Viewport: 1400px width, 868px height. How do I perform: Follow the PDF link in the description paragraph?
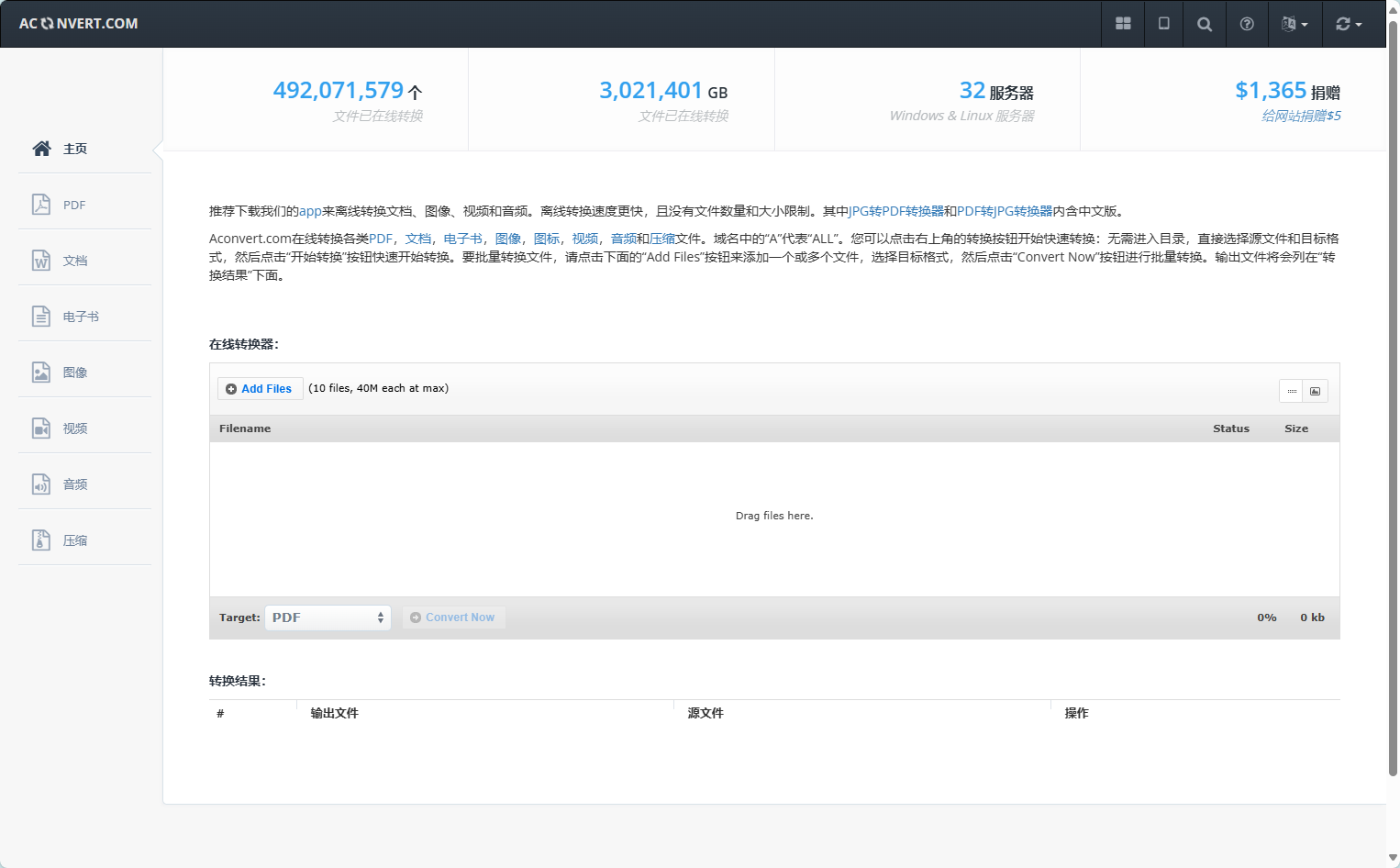point(381,239)
